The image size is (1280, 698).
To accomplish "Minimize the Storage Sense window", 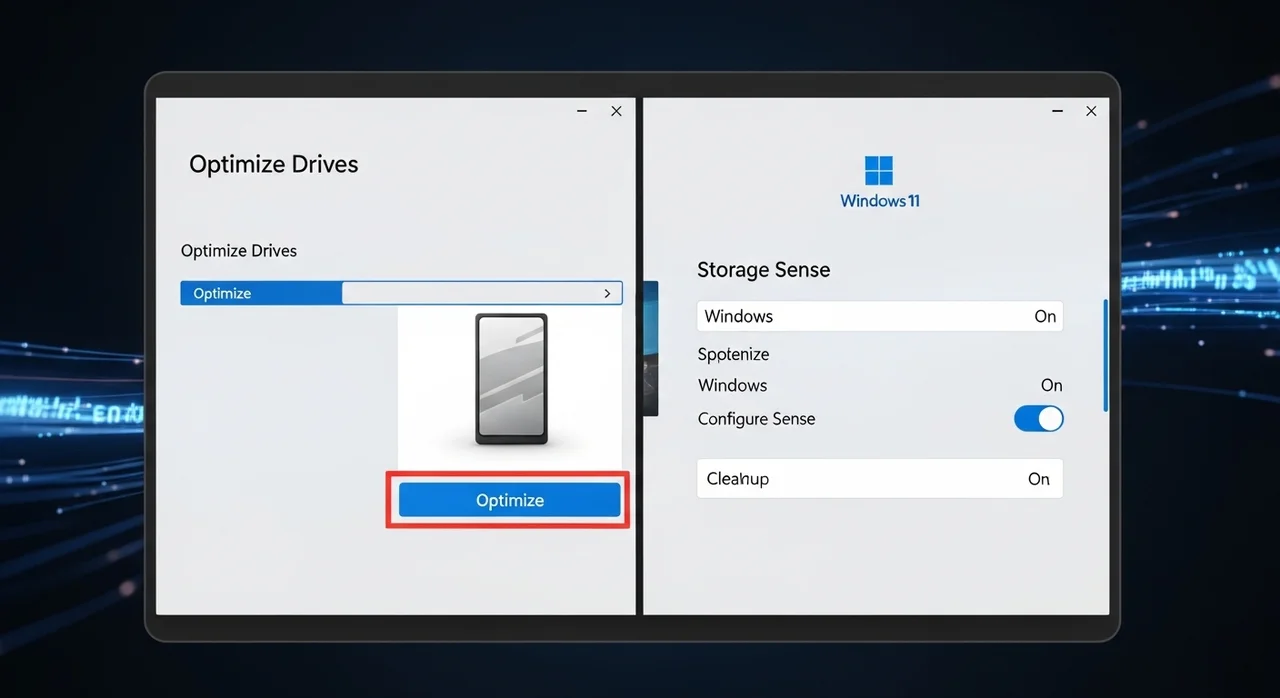I will pos(1057,111).
